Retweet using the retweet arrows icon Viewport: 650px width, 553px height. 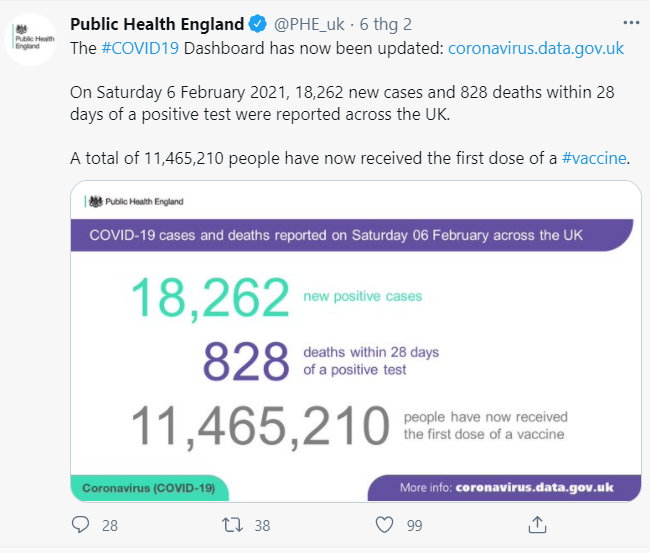232,525
